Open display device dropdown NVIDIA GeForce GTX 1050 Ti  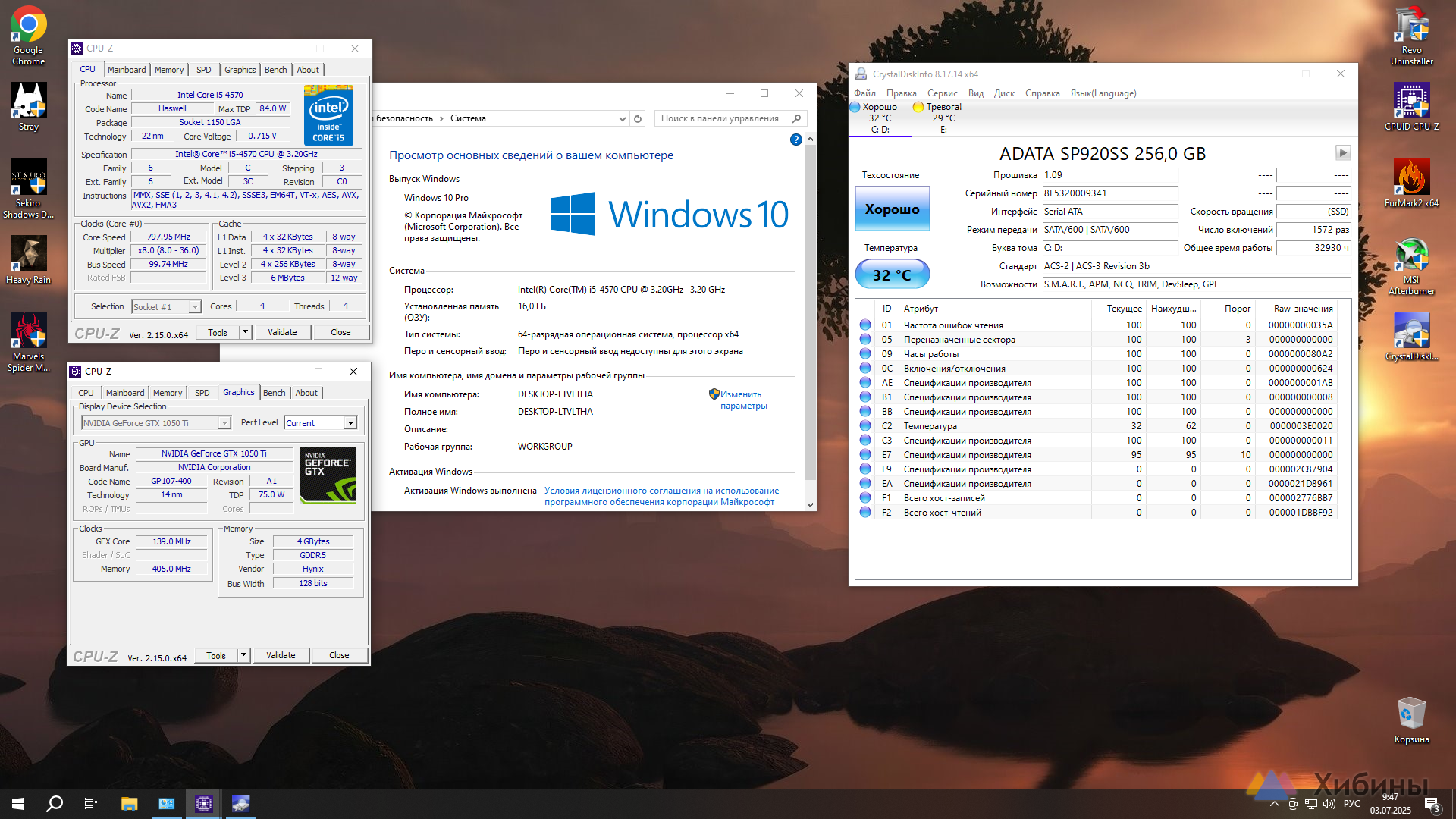point(155,423)
